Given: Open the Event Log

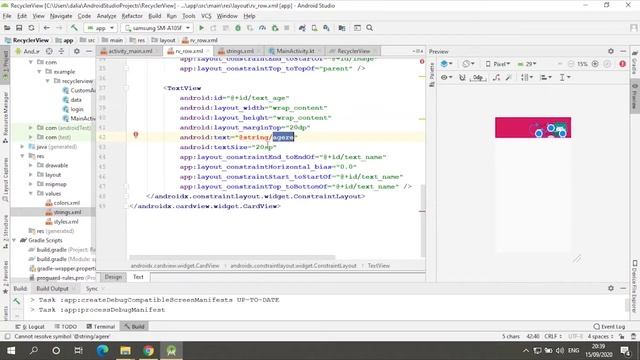Looking at the screenshot, I should point(609,327).
